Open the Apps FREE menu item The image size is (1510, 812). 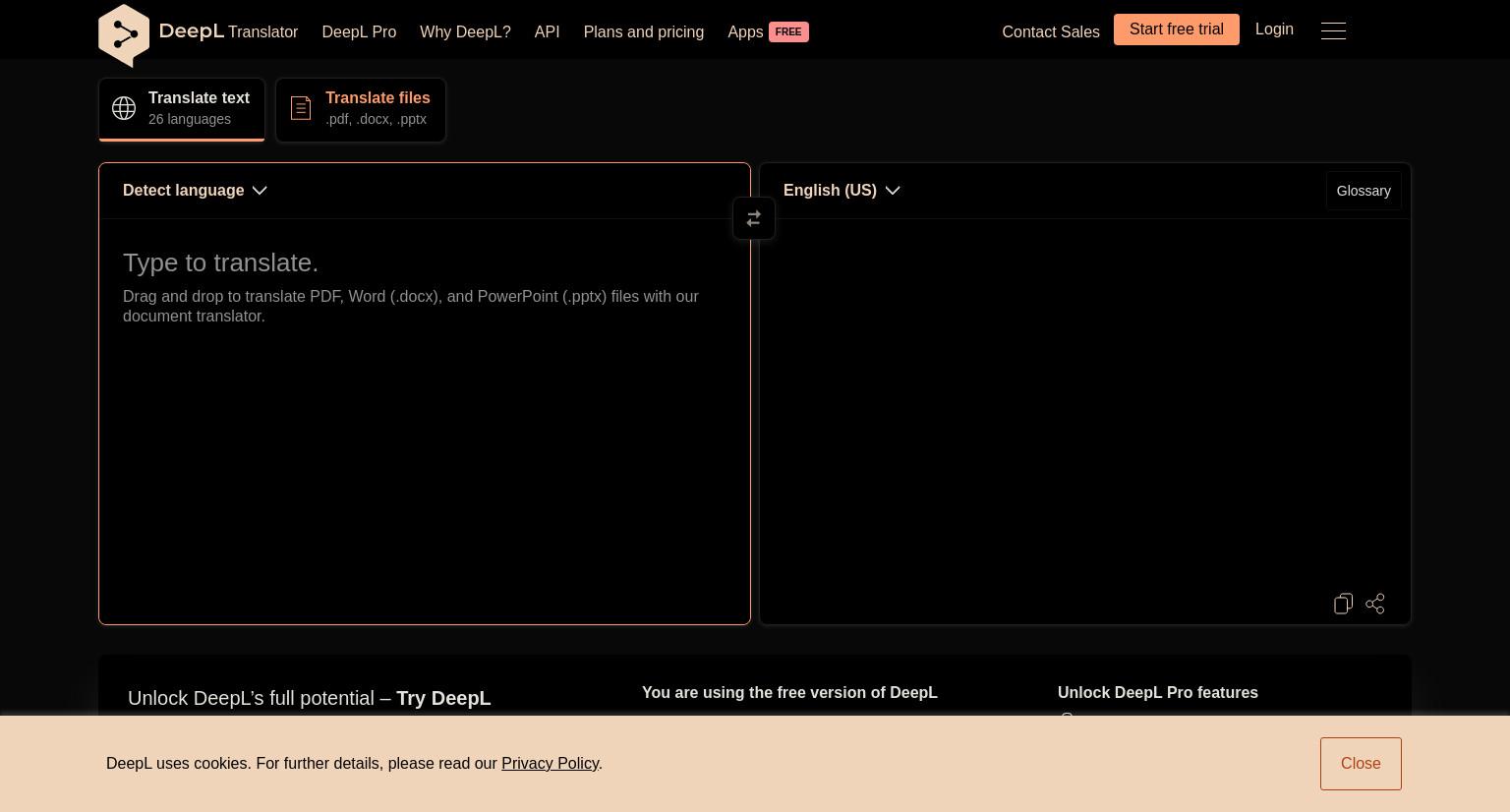coord(768,32)
